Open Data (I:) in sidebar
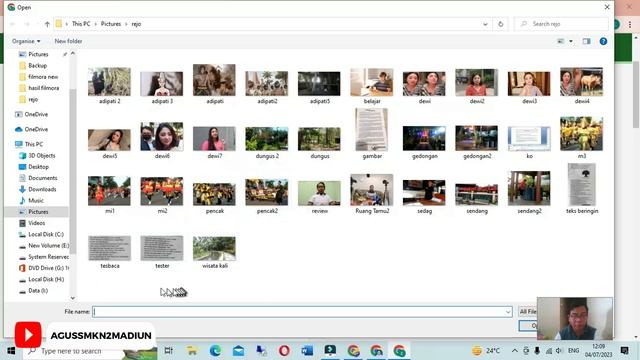 (38, 291)
